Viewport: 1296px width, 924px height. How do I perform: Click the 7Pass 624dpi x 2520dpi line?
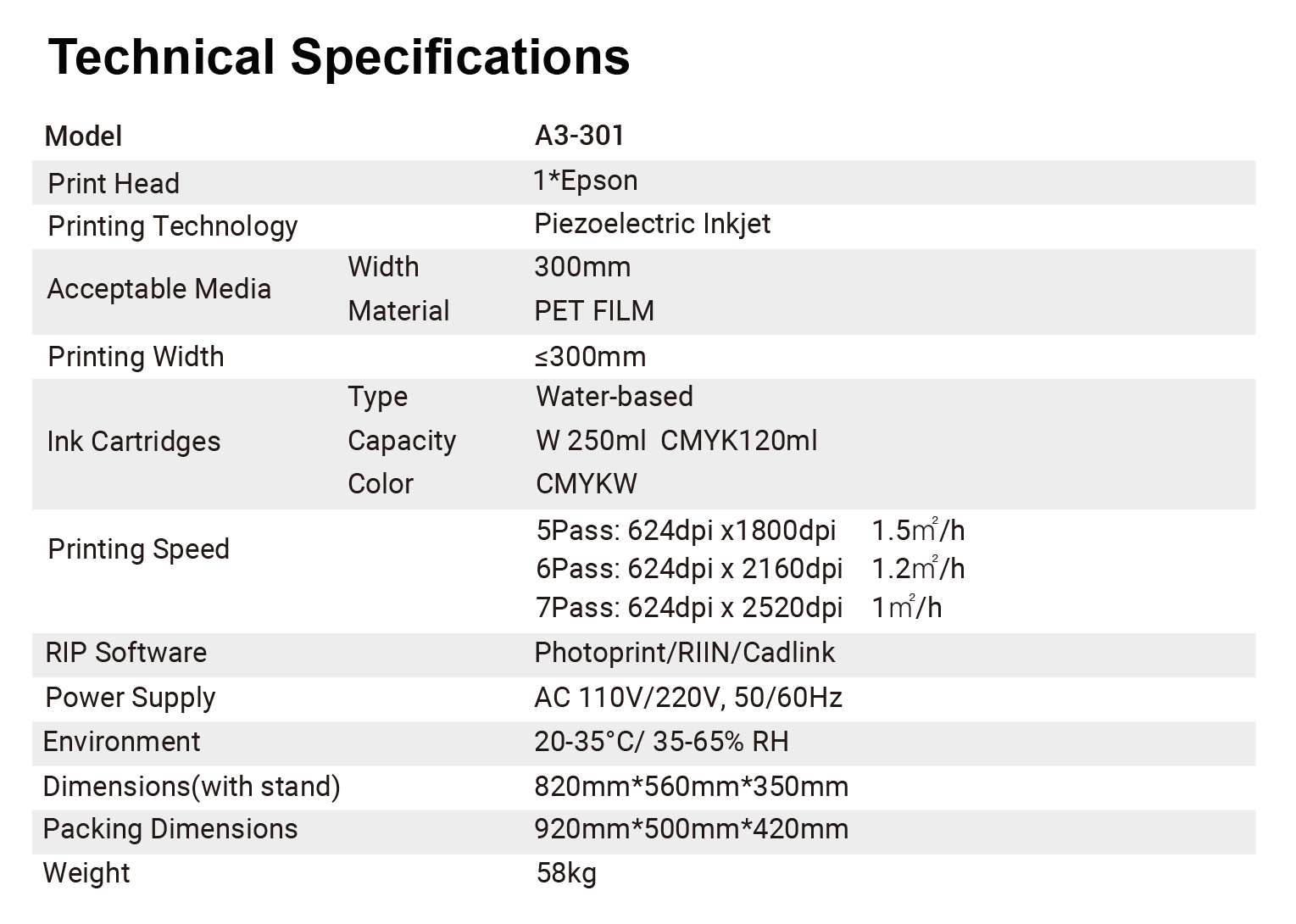click(x=689, y=608)
